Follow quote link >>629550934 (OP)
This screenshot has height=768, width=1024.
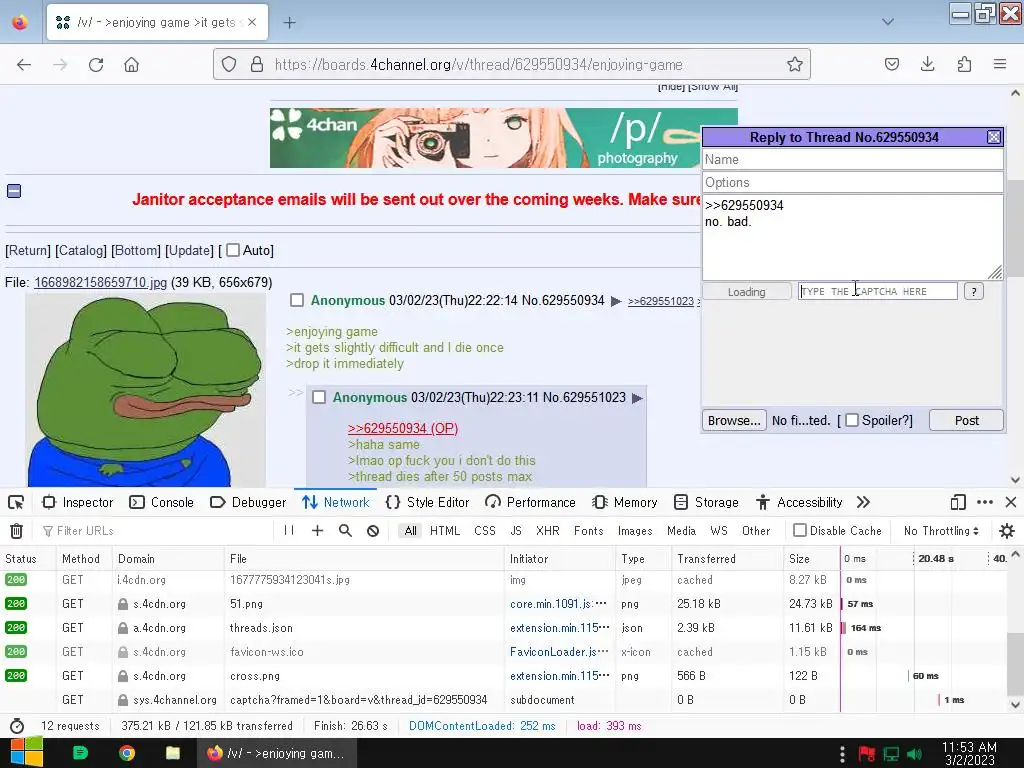click(x=403, y=428)
